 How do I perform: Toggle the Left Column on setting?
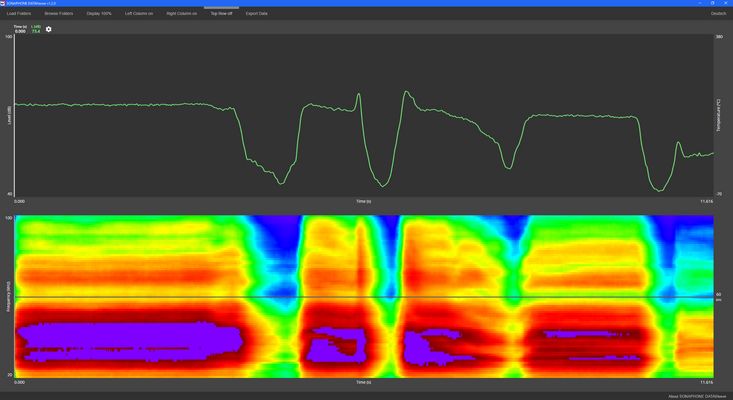point(139,14)
